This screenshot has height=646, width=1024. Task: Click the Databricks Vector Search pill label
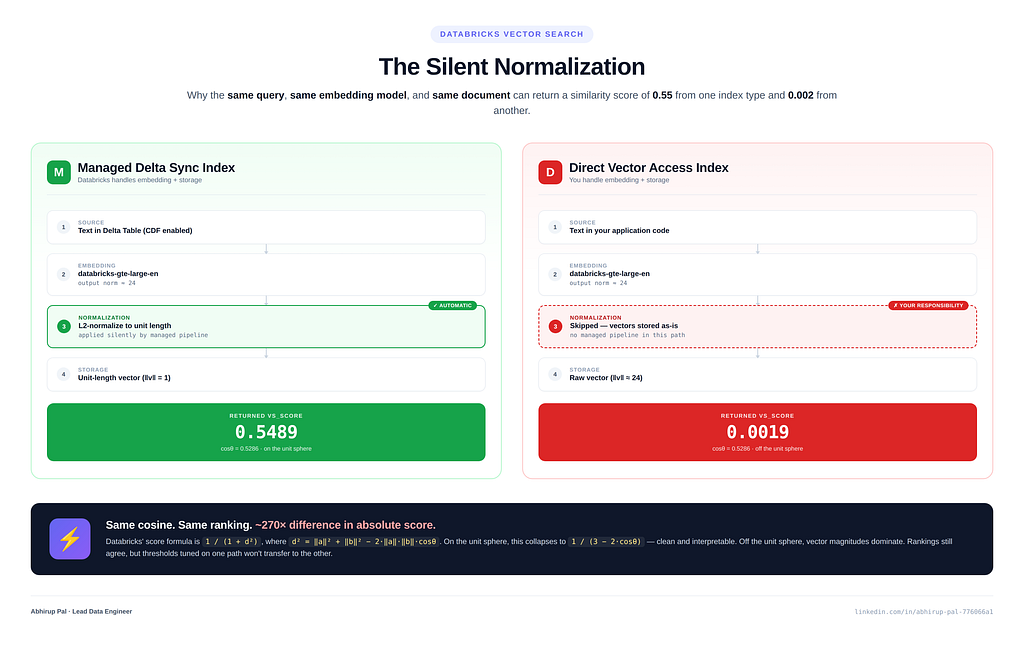tap(511, 34)
